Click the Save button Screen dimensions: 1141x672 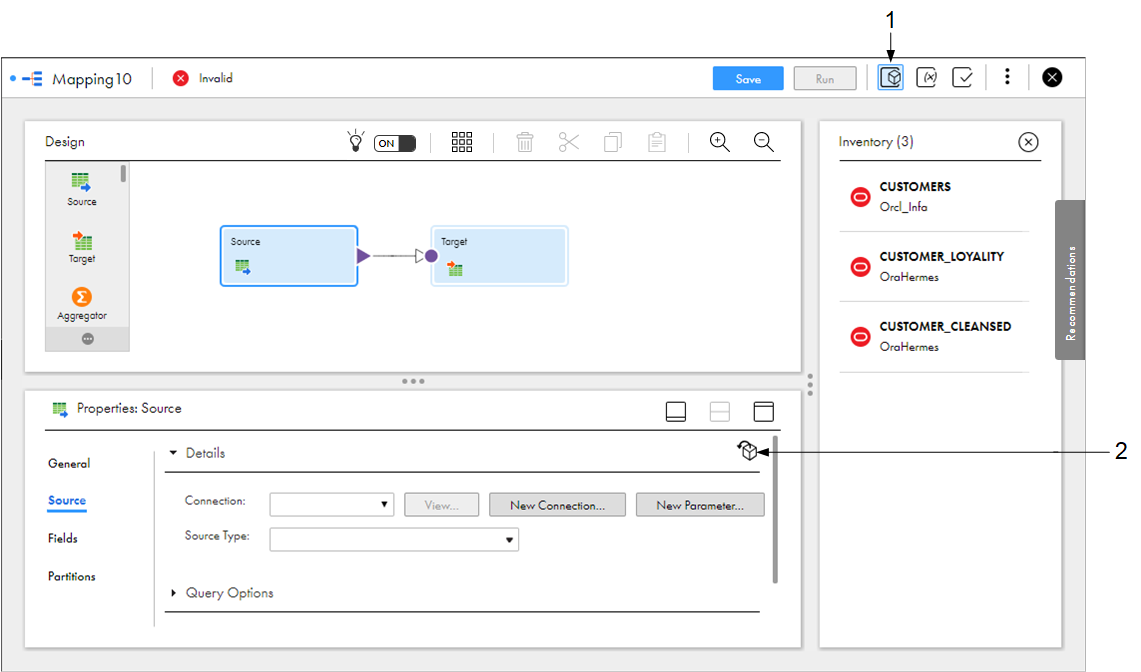point(748,79)
